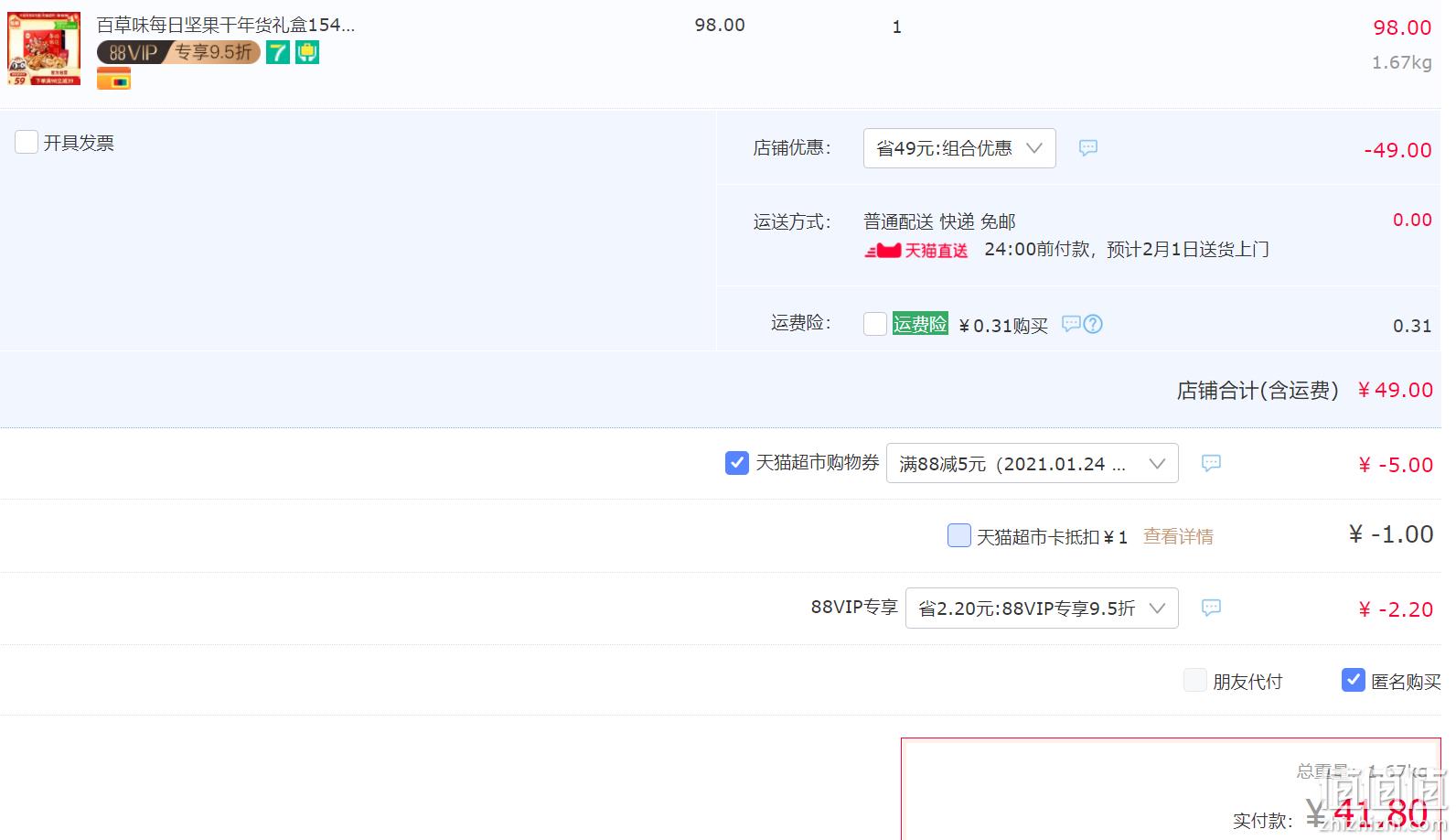Open the 百草味每日坚果 product title link
This screenshot has width=1456, height=840.
[x=226, y=25]
